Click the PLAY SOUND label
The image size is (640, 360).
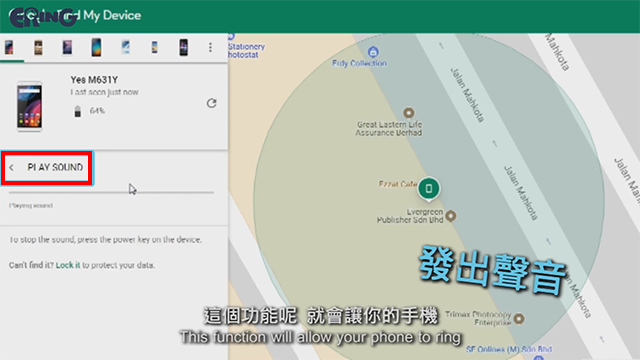(55, 167)
